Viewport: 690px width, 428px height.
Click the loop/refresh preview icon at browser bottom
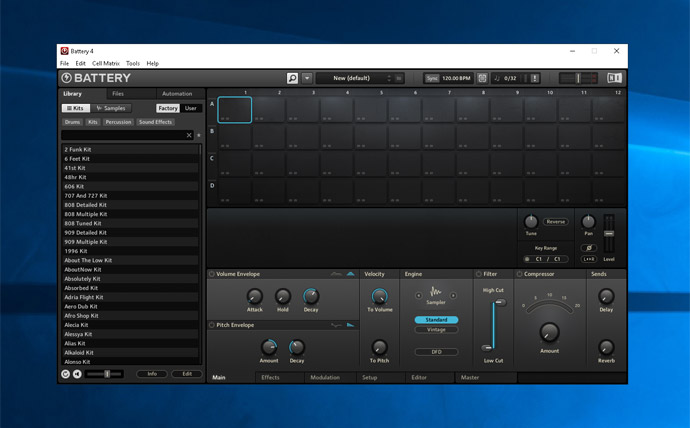point(66,374)
